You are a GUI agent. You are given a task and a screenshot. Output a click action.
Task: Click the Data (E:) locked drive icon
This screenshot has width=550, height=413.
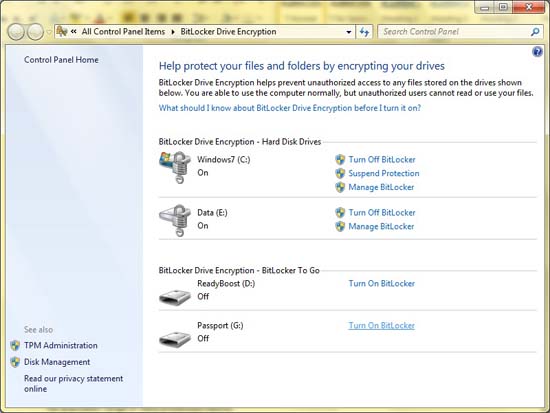pos(175,220)
